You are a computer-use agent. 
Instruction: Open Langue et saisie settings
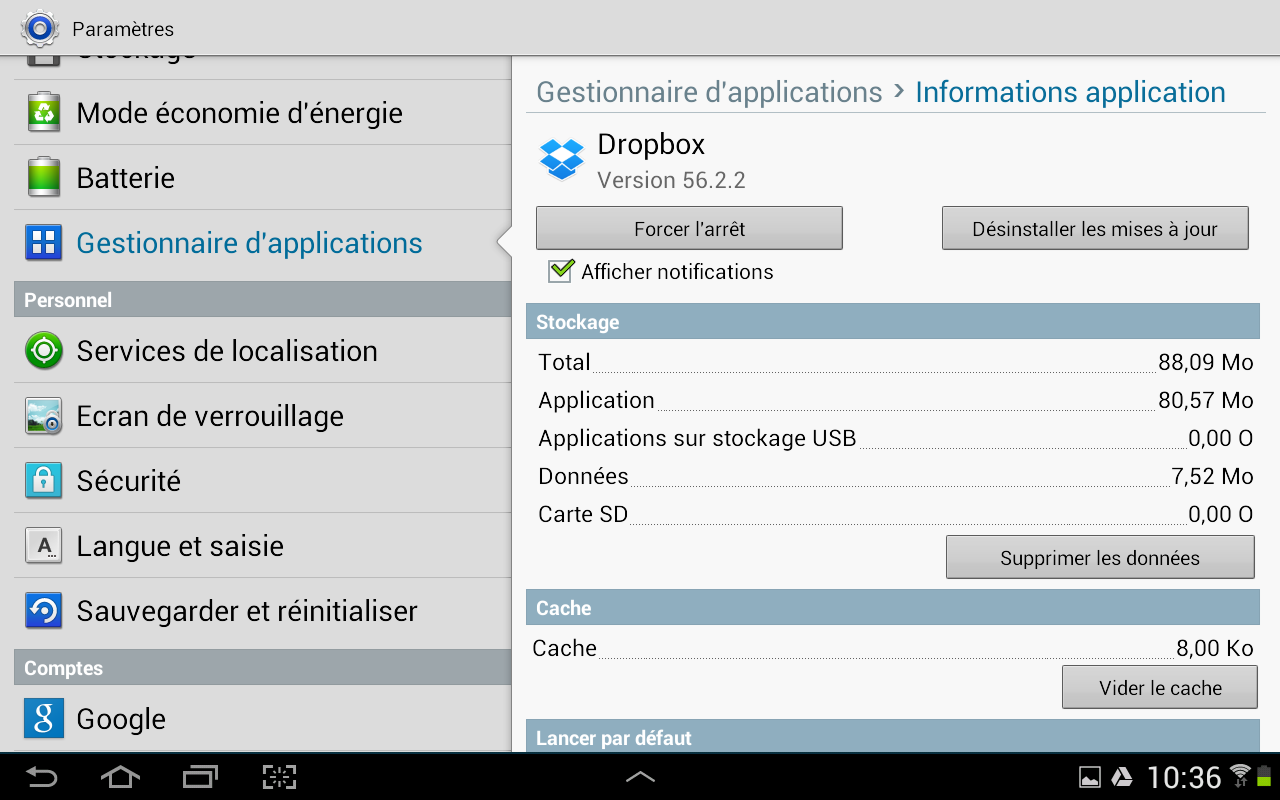coord(262,546)
